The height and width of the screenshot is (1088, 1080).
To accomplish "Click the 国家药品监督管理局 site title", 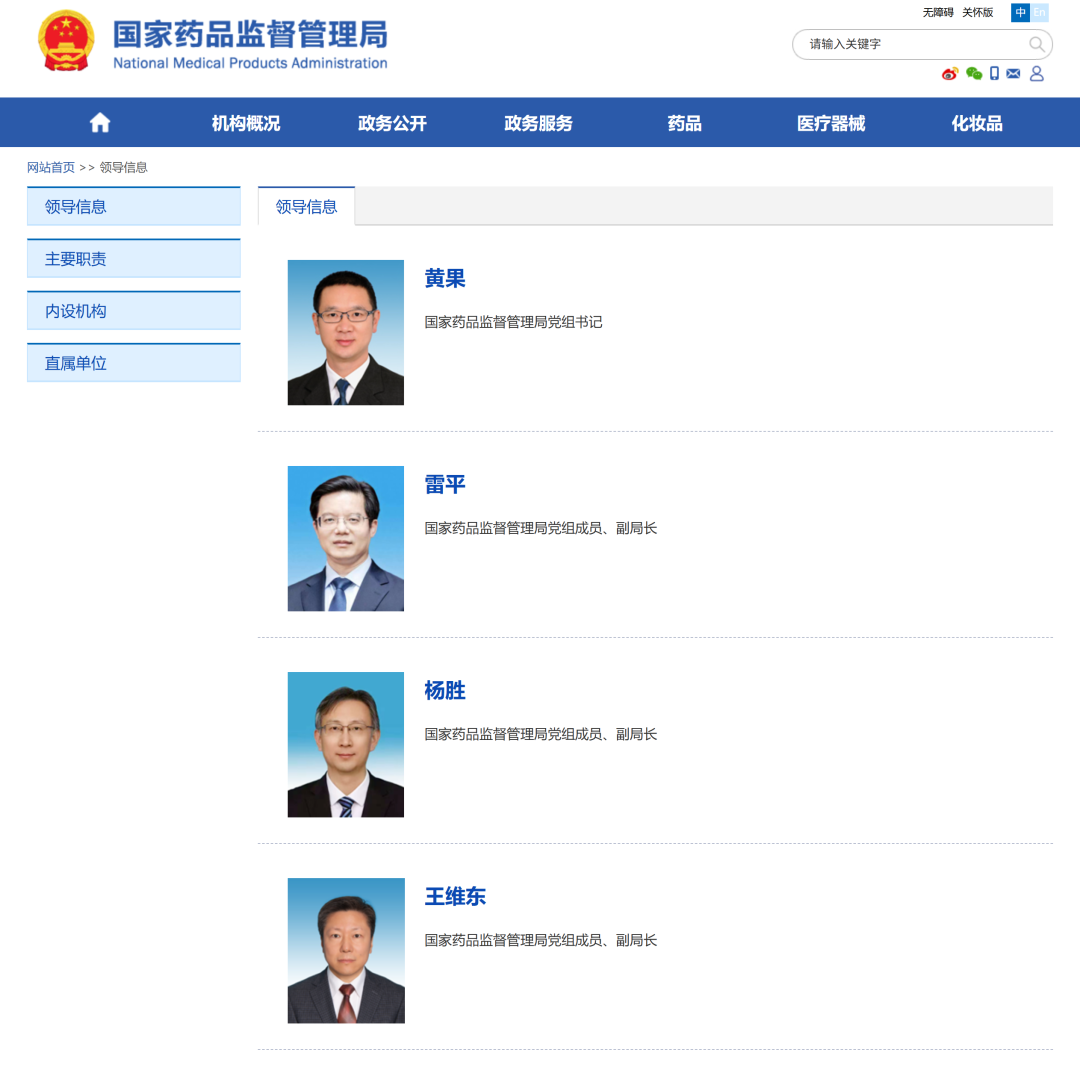I will [x=251, y=35].
